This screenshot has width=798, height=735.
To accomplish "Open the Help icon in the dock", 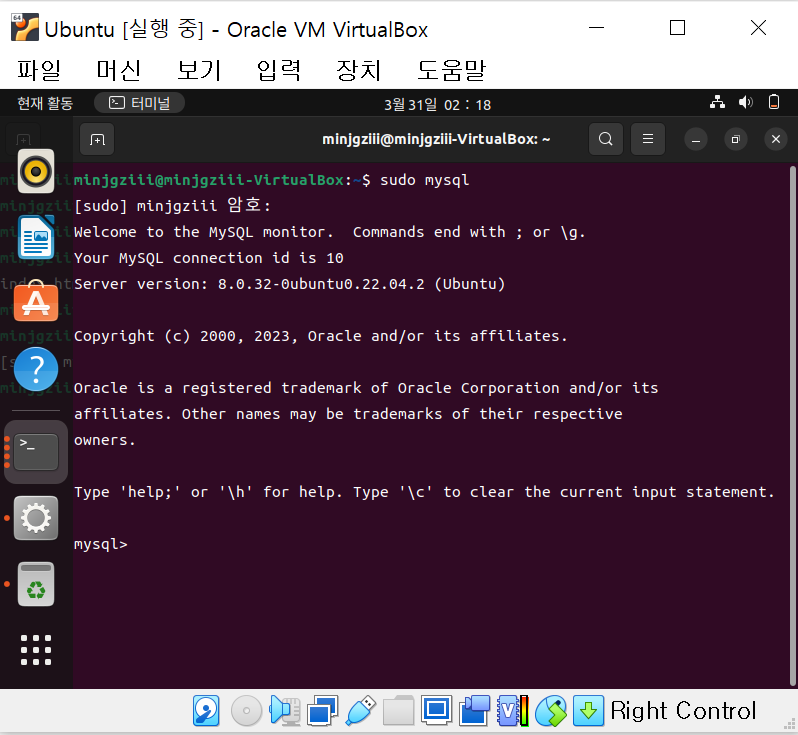I will (x=36, y=369).
